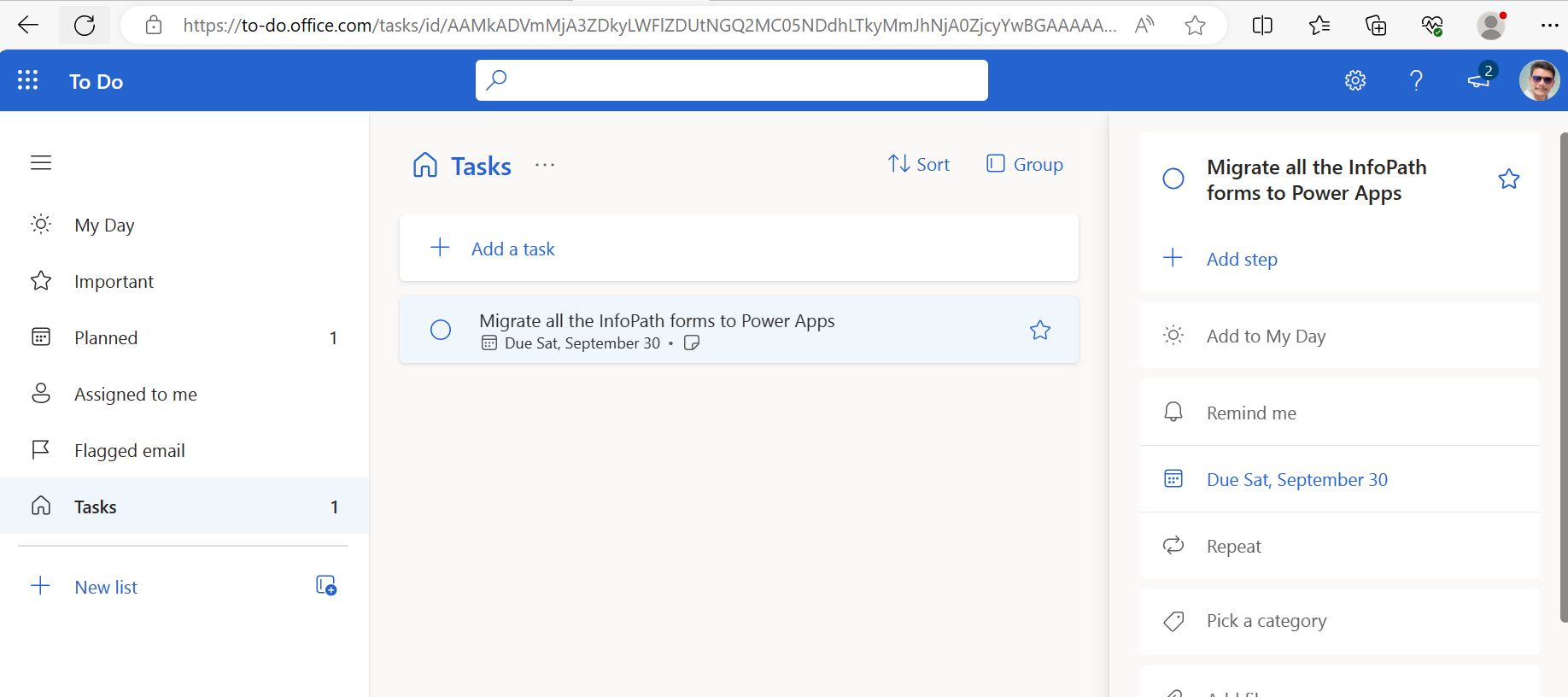Screen dimensions: 1568x697
Task: Open the Help question mark
Action: click(1416, 80)
